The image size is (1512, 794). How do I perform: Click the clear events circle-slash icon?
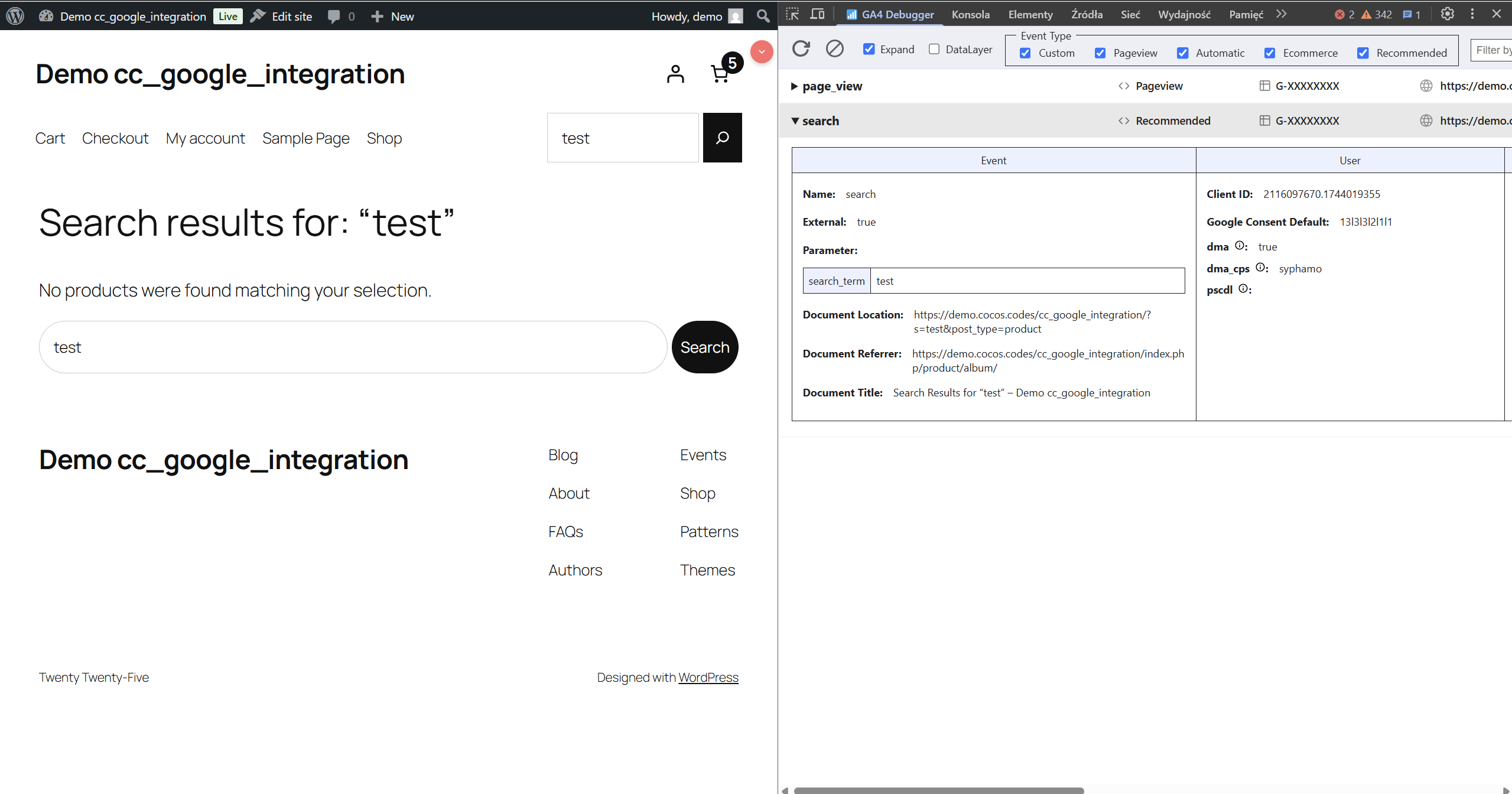pos(834,48)
